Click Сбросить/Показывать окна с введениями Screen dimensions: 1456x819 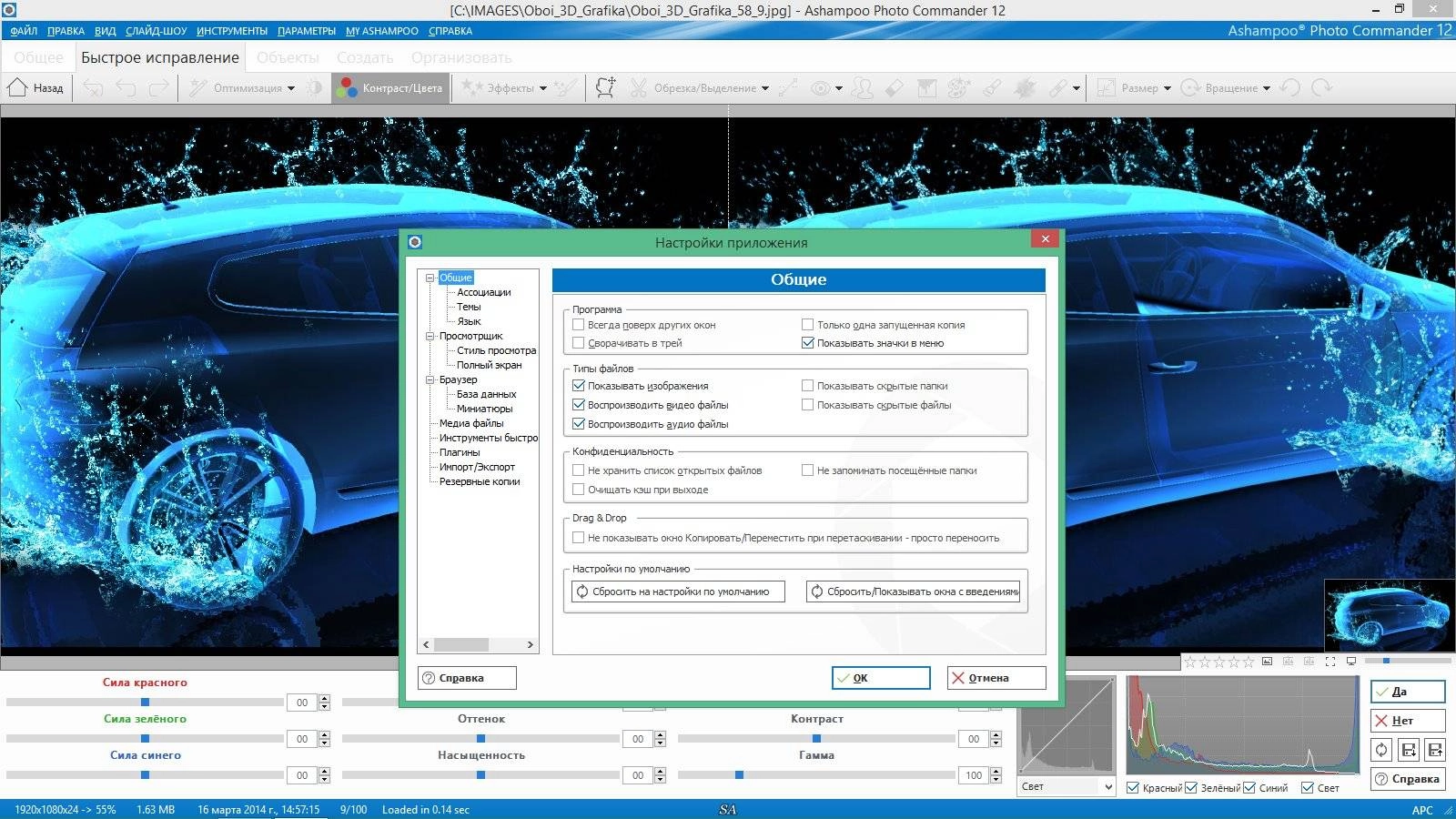click(x=913, y=591)
